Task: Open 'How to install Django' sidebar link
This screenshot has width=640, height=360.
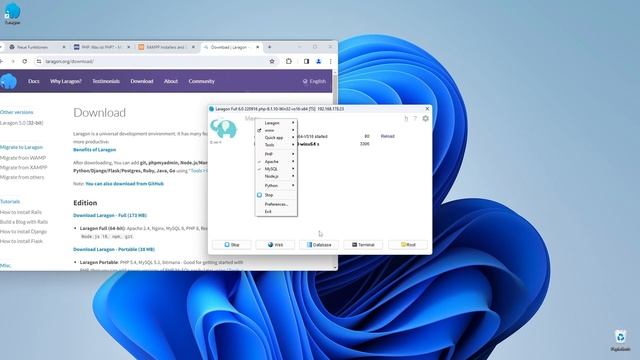Action: (x=23, y=231)
